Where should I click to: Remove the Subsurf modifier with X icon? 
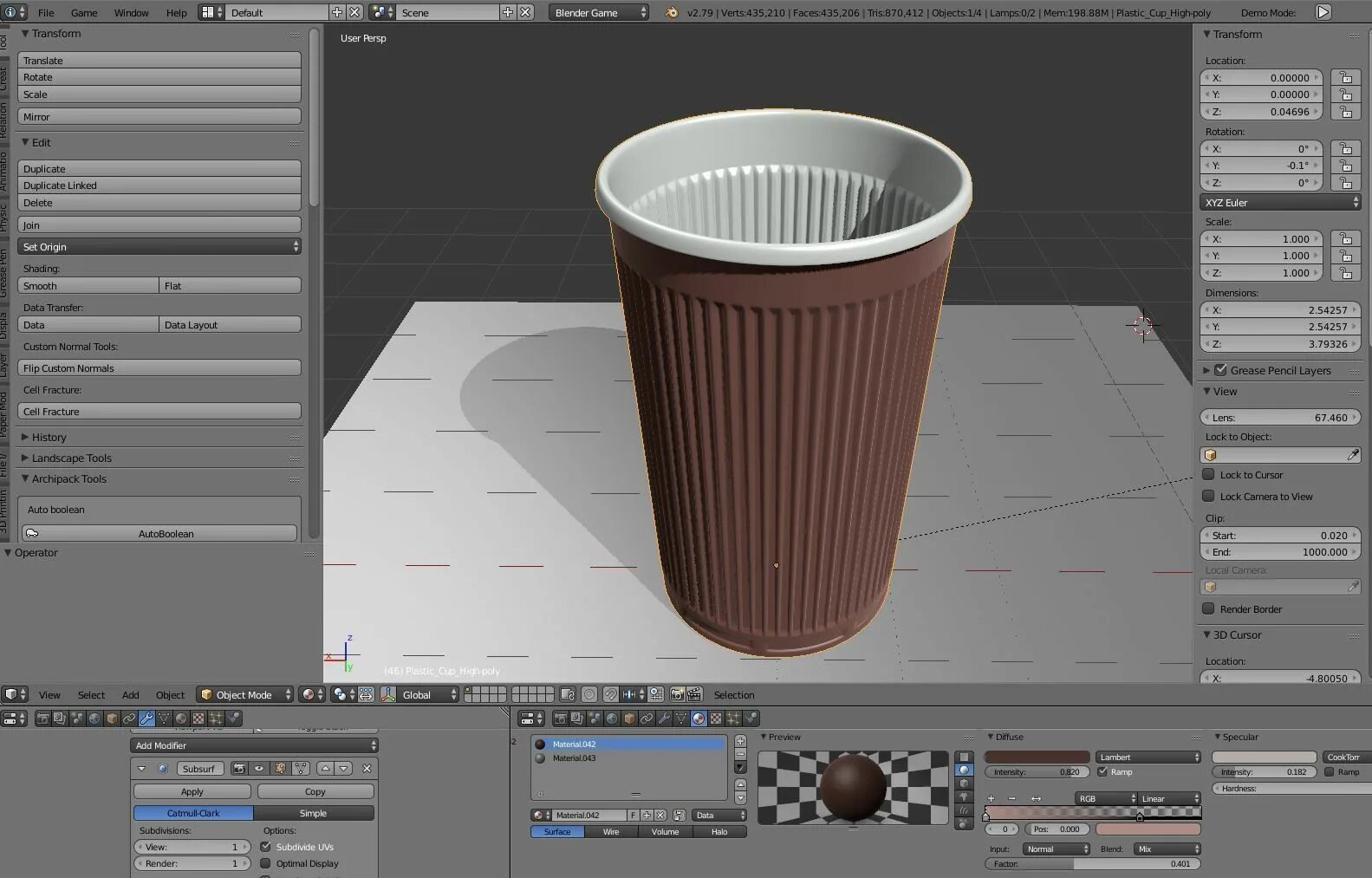(x=367, y=769)
